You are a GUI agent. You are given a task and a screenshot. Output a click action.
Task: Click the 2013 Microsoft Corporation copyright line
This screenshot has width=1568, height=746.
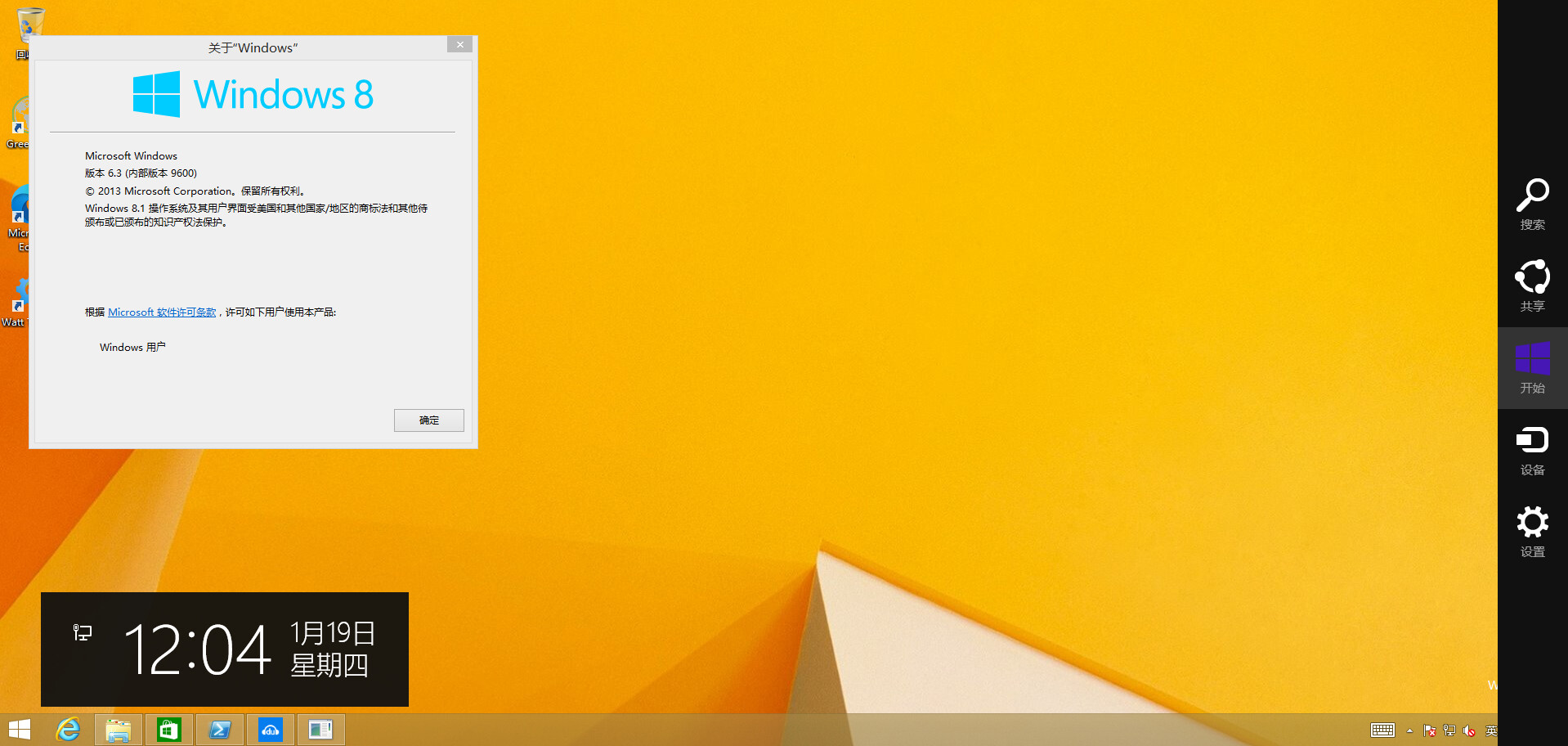[195, 191]
